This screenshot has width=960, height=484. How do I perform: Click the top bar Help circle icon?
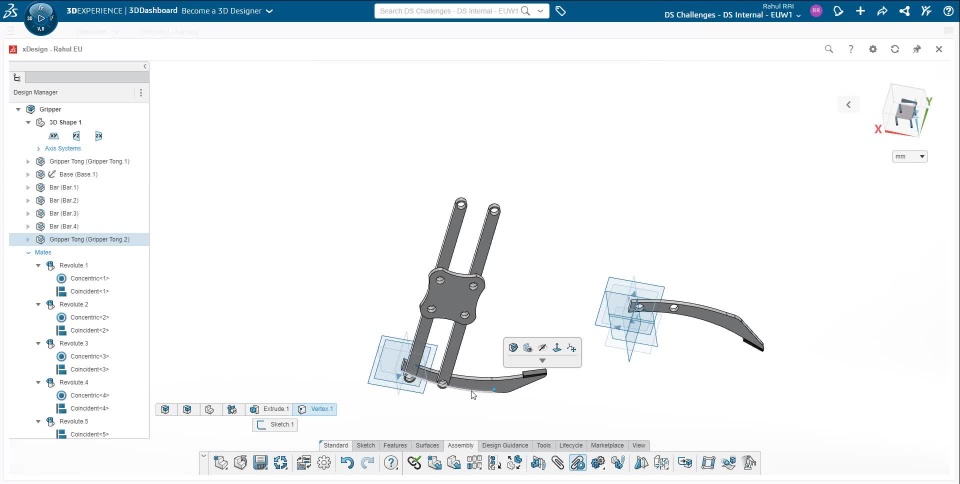948,11
